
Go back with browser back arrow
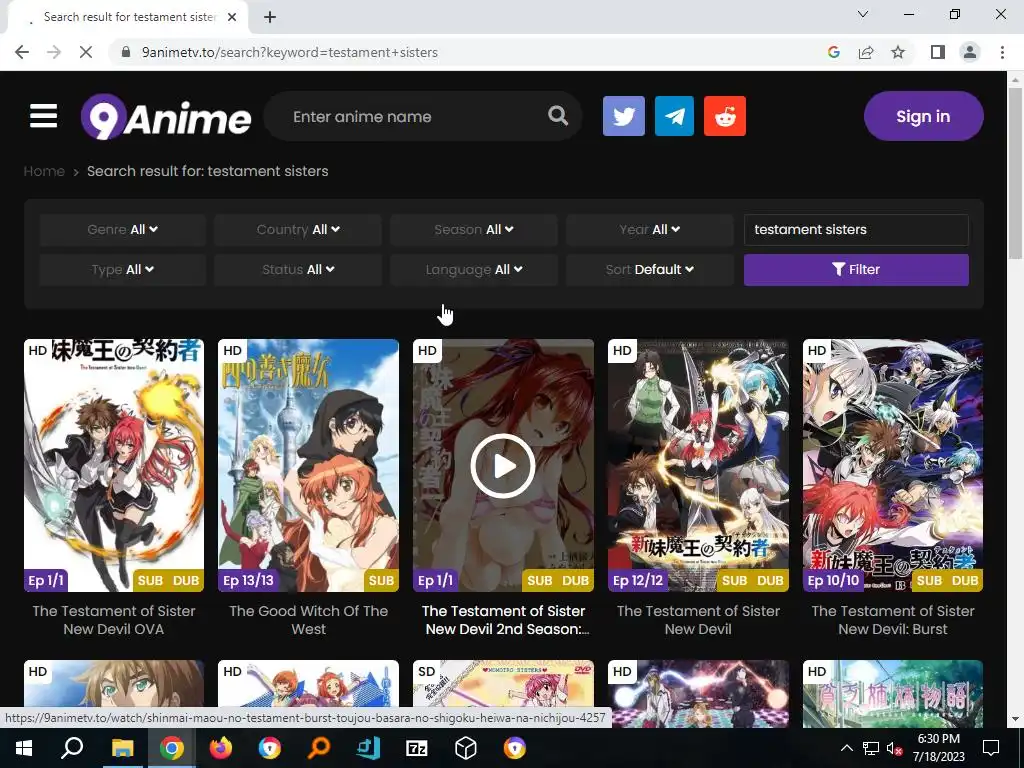(22, 52)
